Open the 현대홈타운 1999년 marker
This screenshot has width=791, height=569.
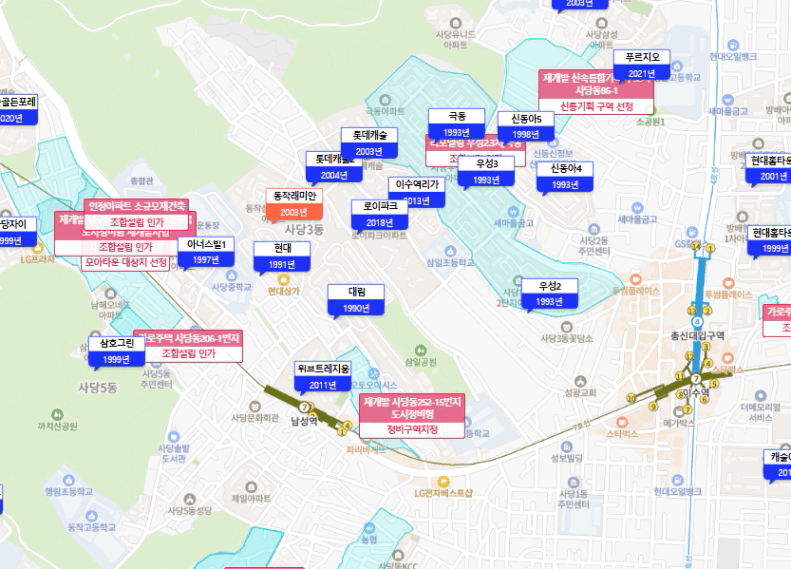(769, 241)
